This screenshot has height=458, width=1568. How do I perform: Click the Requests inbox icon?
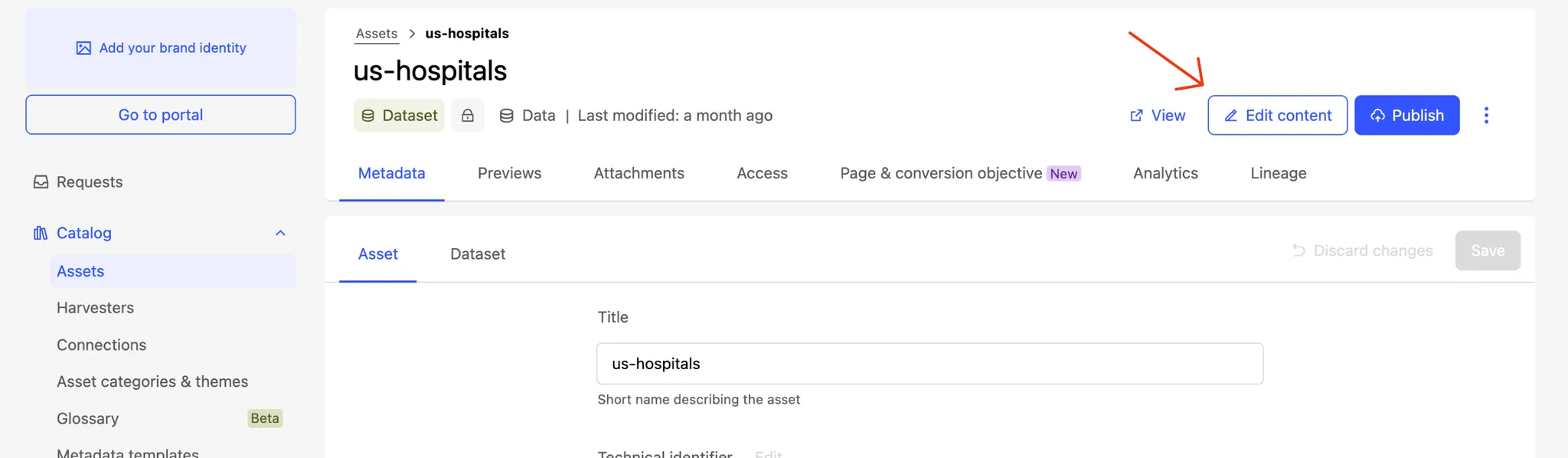(x=41, y=182)
